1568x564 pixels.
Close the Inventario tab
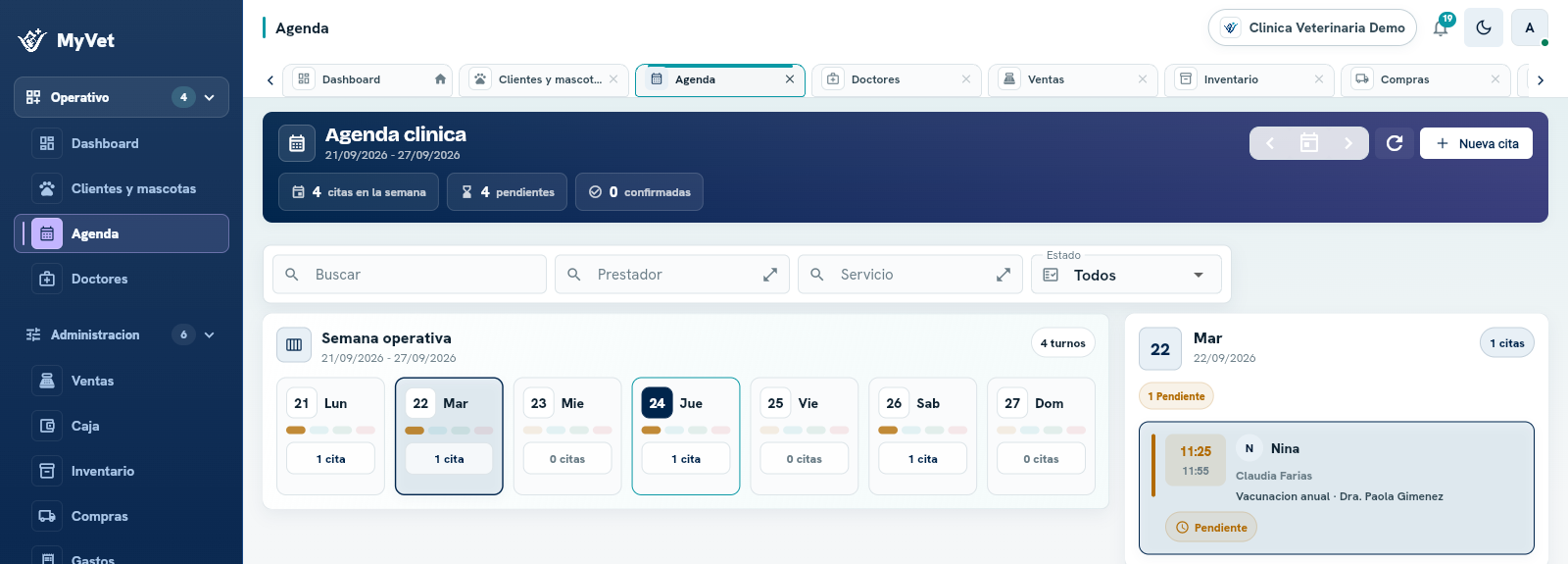coord(1319,79)
